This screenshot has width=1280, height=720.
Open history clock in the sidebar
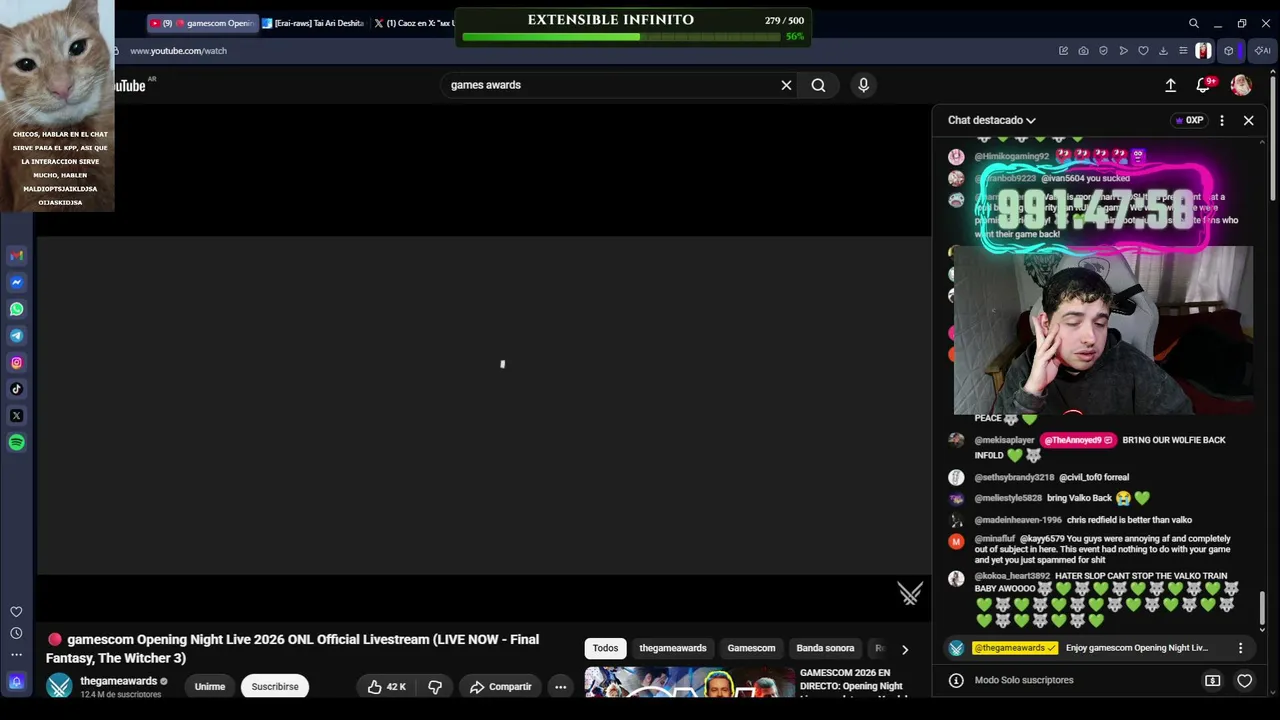click(x=16, y=633)
